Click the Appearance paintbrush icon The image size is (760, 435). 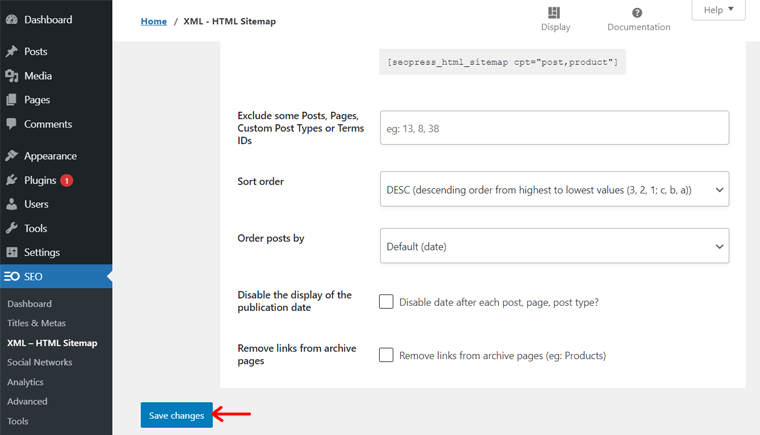12,156
